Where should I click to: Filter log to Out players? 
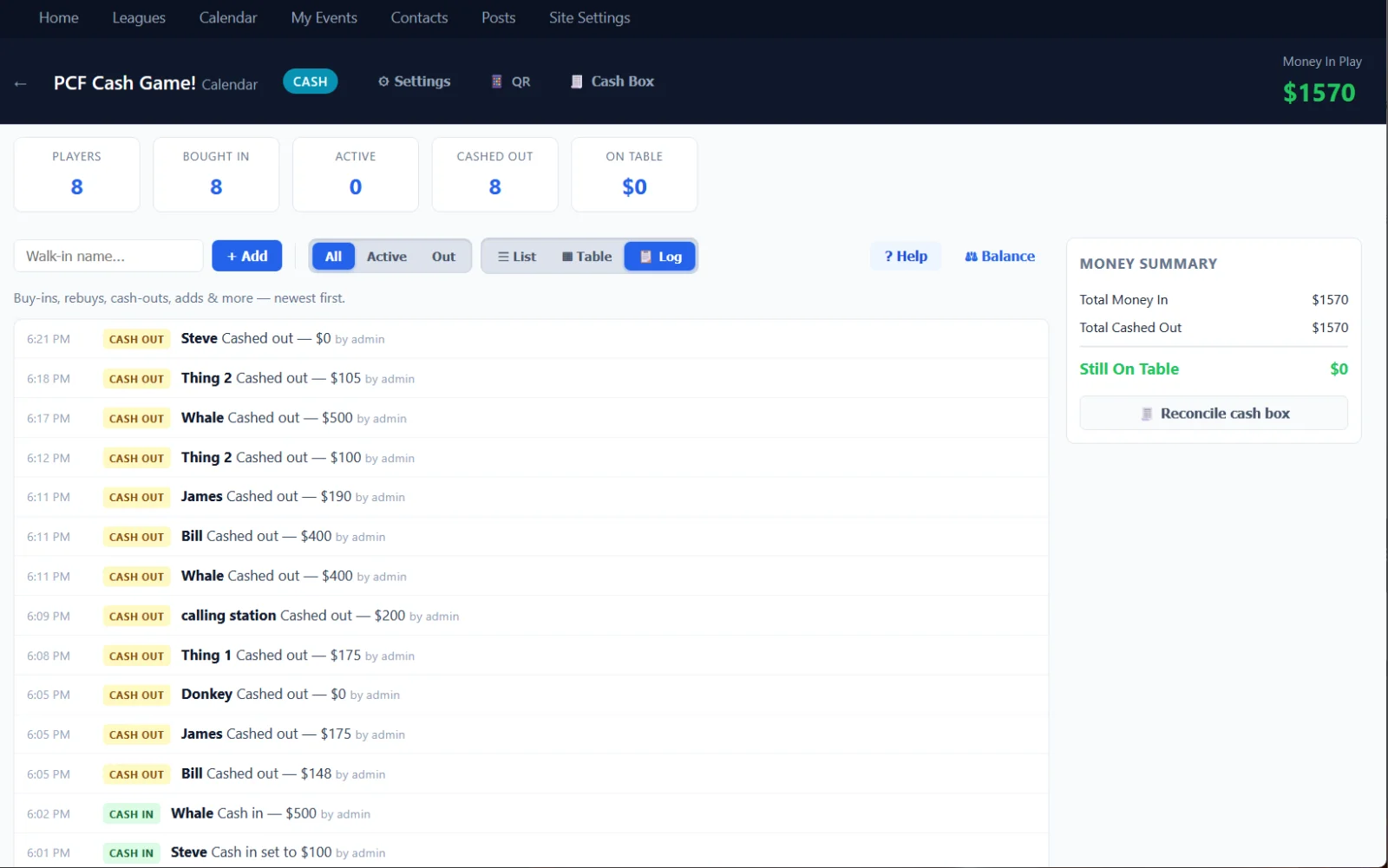pos(443,257)
